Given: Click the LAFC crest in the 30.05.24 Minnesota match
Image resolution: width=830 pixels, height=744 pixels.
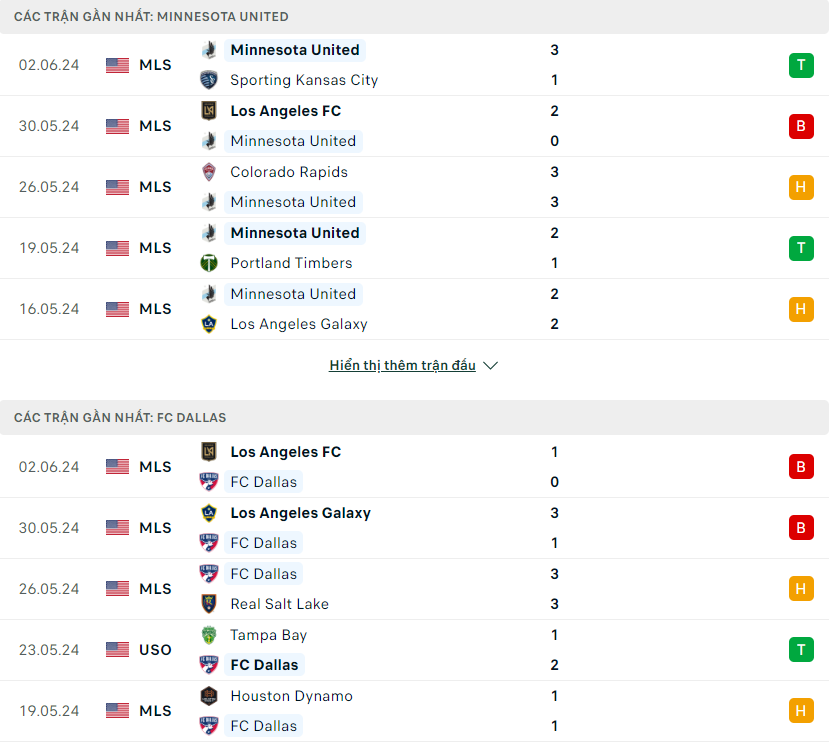Looking at the screenshot, I should pos(209,111).
